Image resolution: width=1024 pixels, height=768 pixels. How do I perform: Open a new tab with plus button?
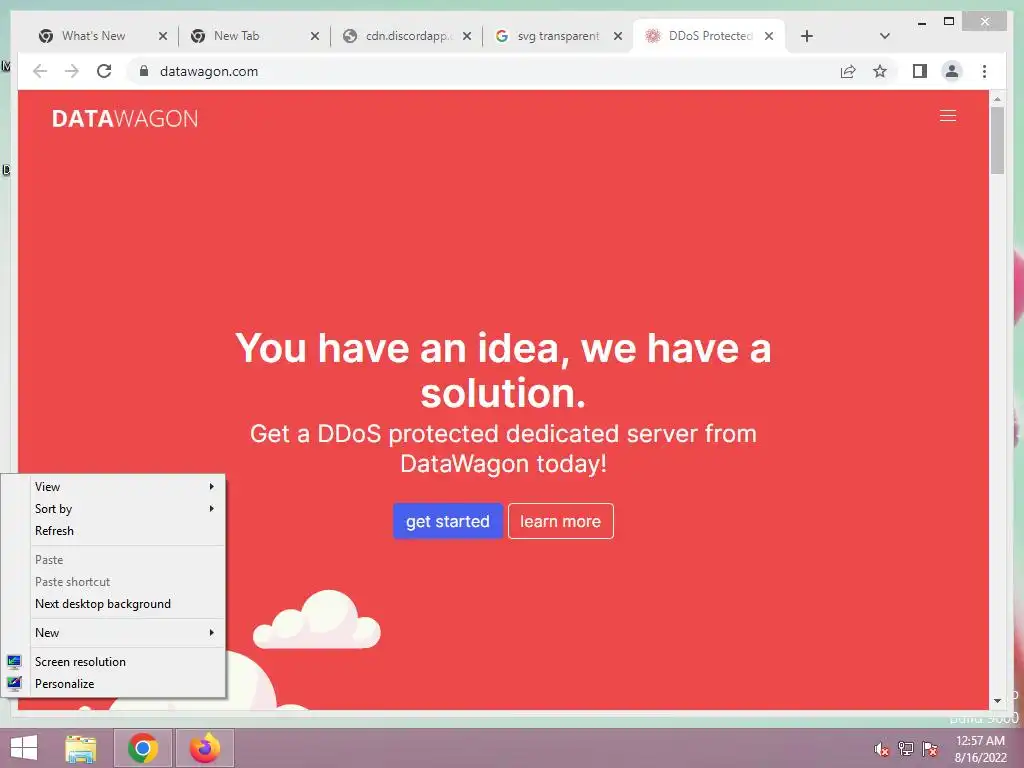coord(807,36)
